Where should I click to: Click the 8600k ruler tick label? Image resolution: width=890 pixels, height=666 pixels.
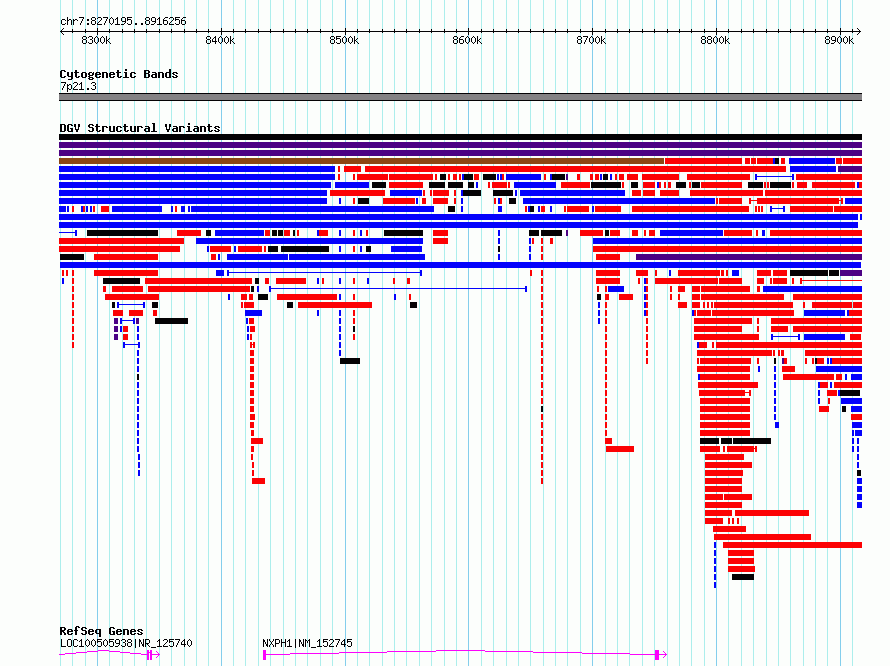(x=467, y=40)
